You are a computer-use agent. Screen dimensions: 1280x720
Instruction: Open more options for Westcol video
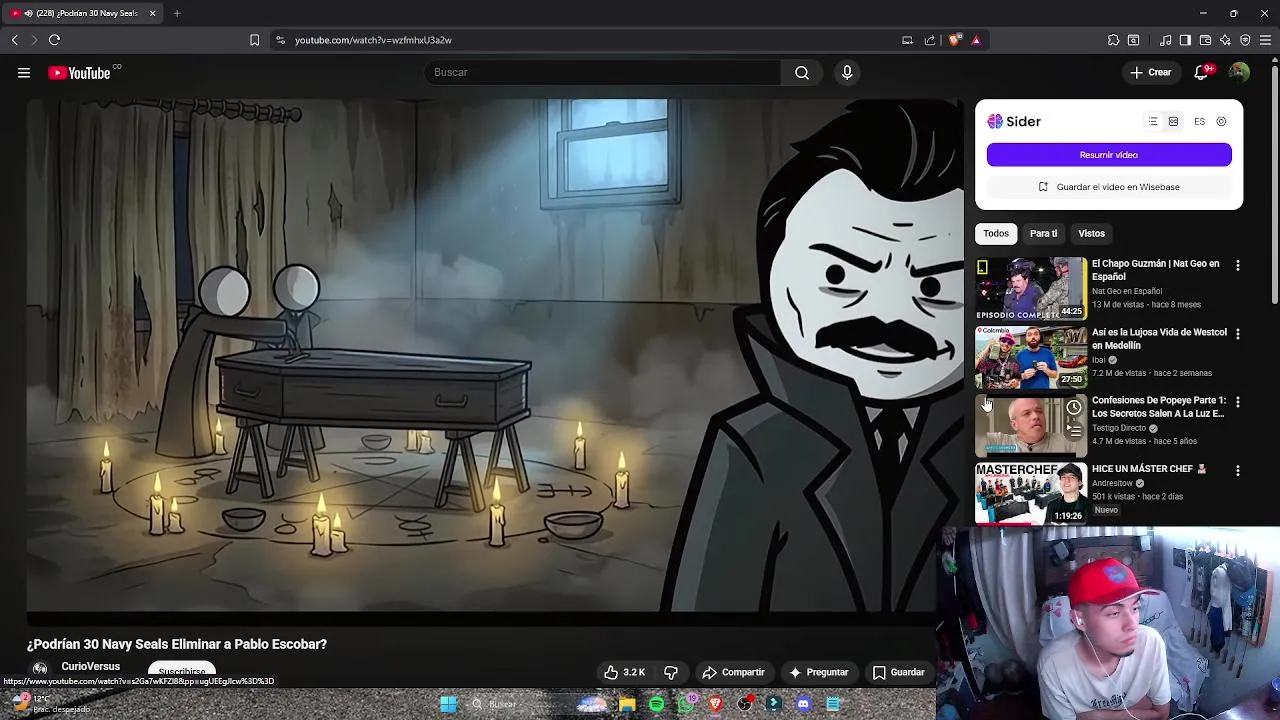coord(1237,334)
